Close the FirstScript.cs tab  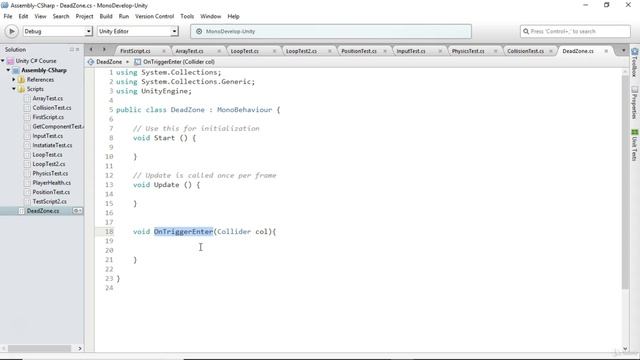pos(164,51)
